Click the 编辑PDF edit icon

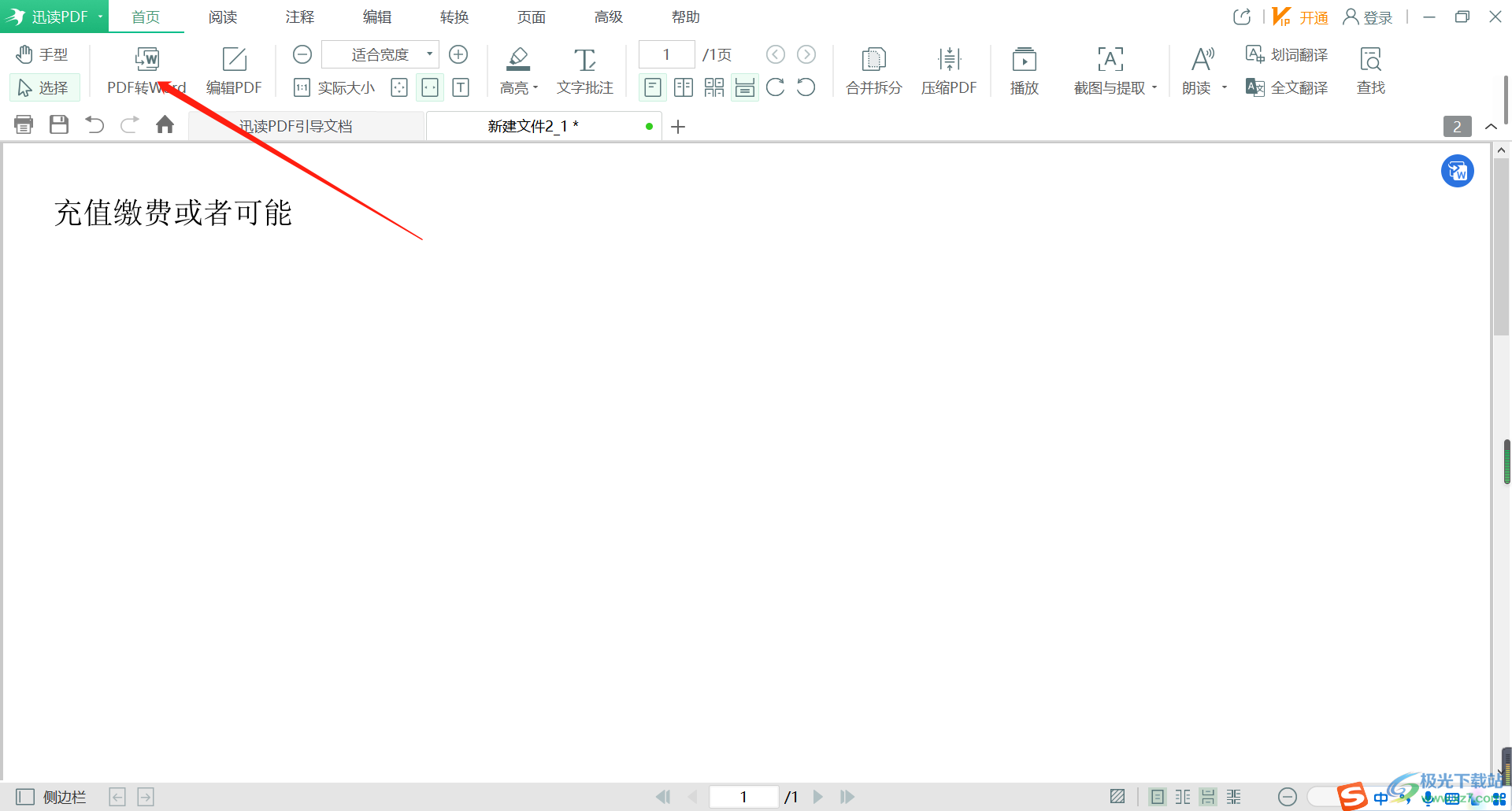[x=234, y=71]
